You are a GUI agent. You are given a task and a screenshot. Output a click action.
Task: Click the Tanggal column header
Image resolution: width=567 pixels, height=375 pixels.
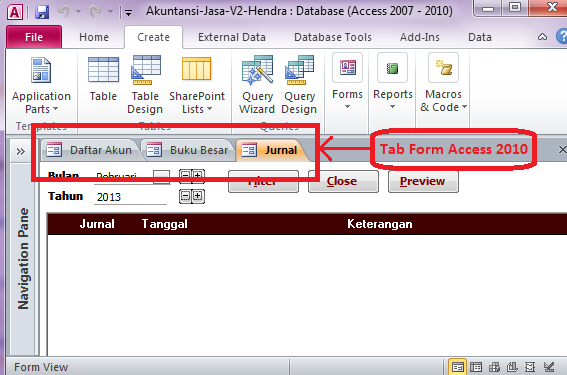(x=165, y=224)
